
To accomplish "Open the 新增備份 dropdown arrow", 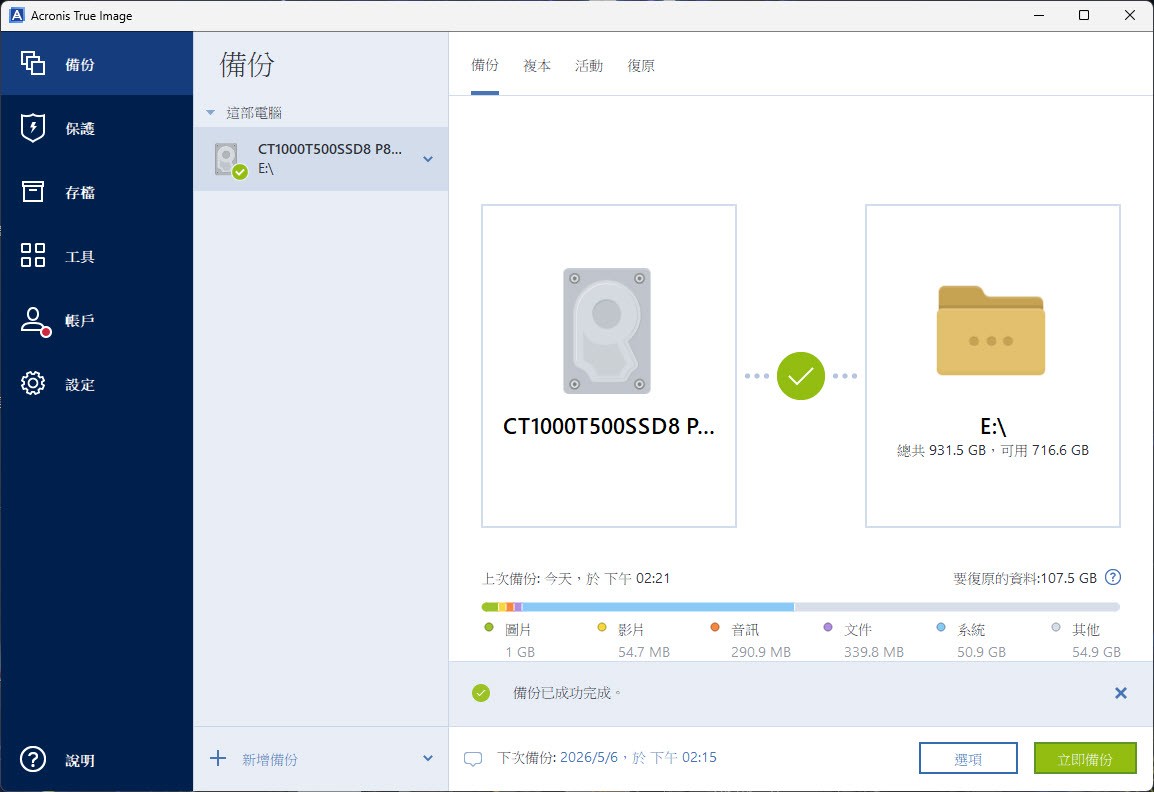I will point(428,758).
